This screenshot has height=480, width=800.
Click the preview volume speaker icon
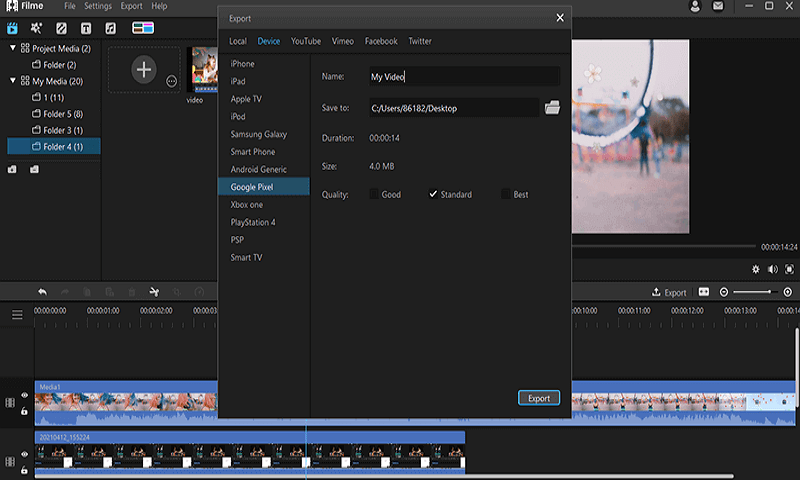point(773,269)
